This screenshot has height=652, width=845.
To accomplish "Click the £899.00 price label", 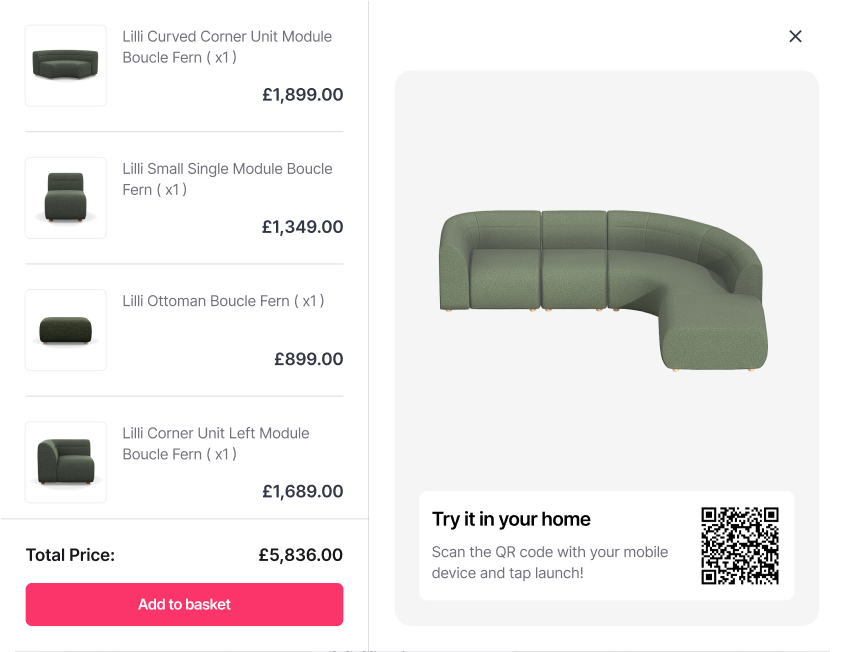I will tap(308, 359).
